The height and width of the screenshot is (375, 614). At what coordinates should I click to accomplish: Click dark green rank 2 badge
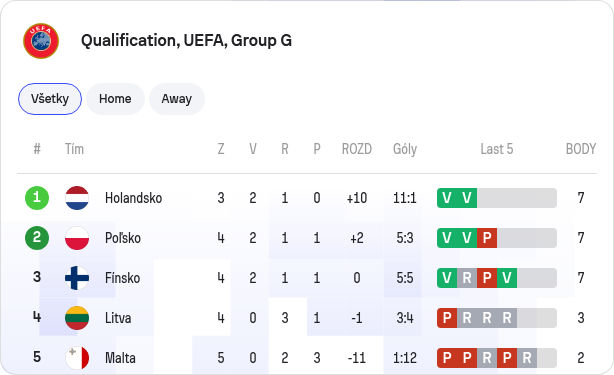[x=37, y=238]
